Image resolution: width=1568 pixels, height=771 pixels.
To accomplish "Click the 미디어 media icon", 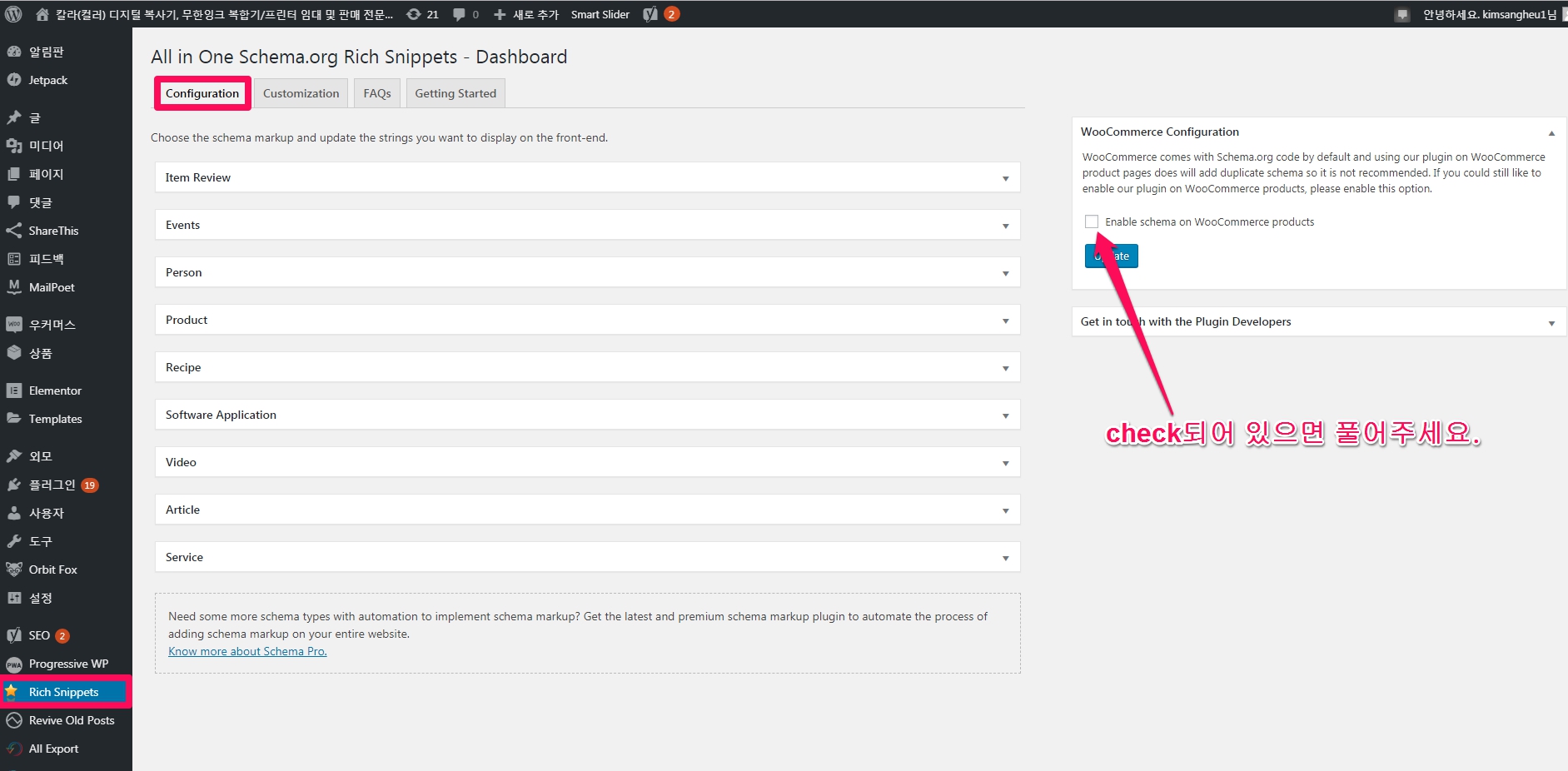I will pos(14,146).
